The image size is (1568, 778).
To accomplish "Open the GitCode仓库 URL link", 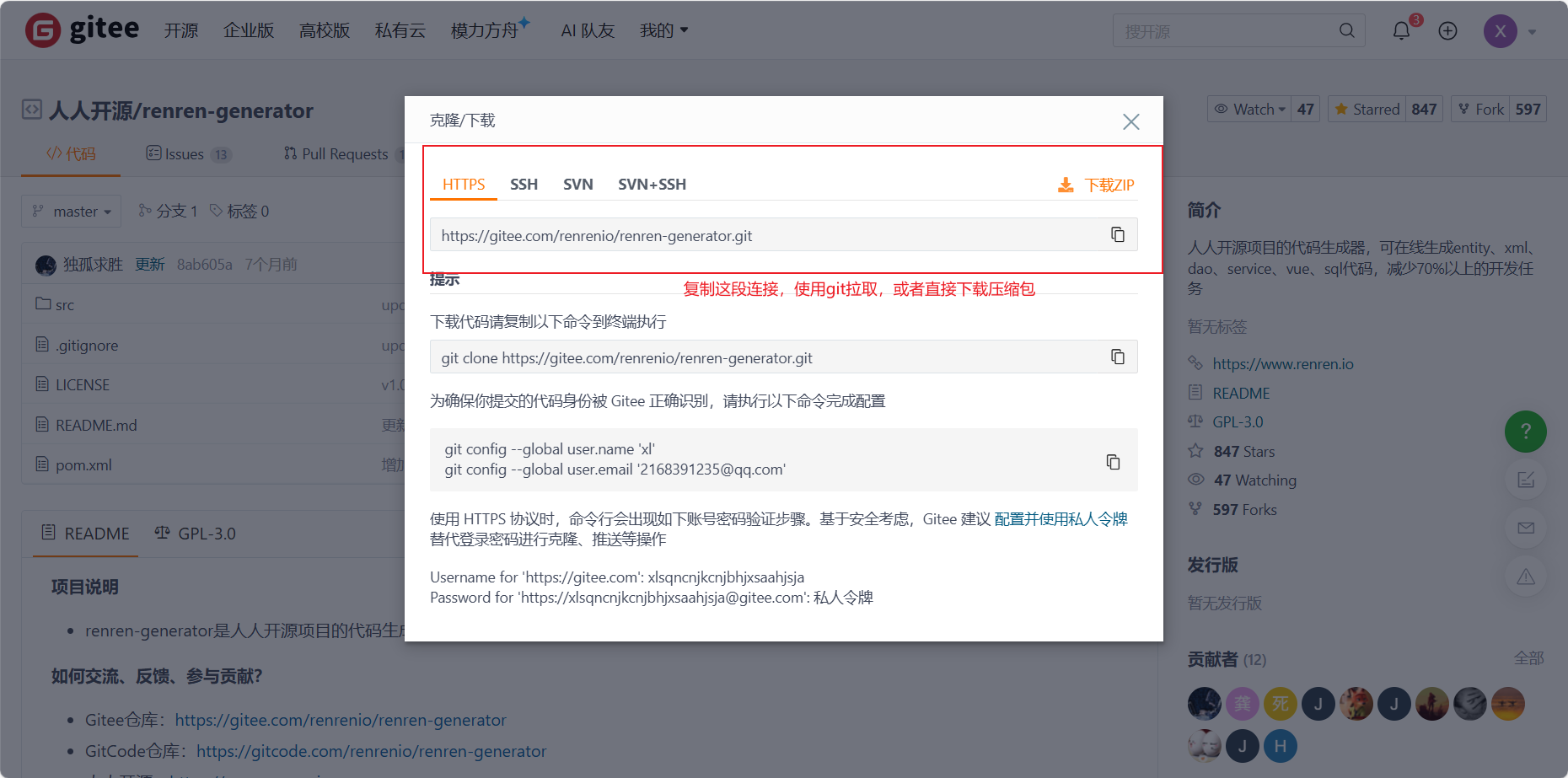I will [x=372, y=752].
